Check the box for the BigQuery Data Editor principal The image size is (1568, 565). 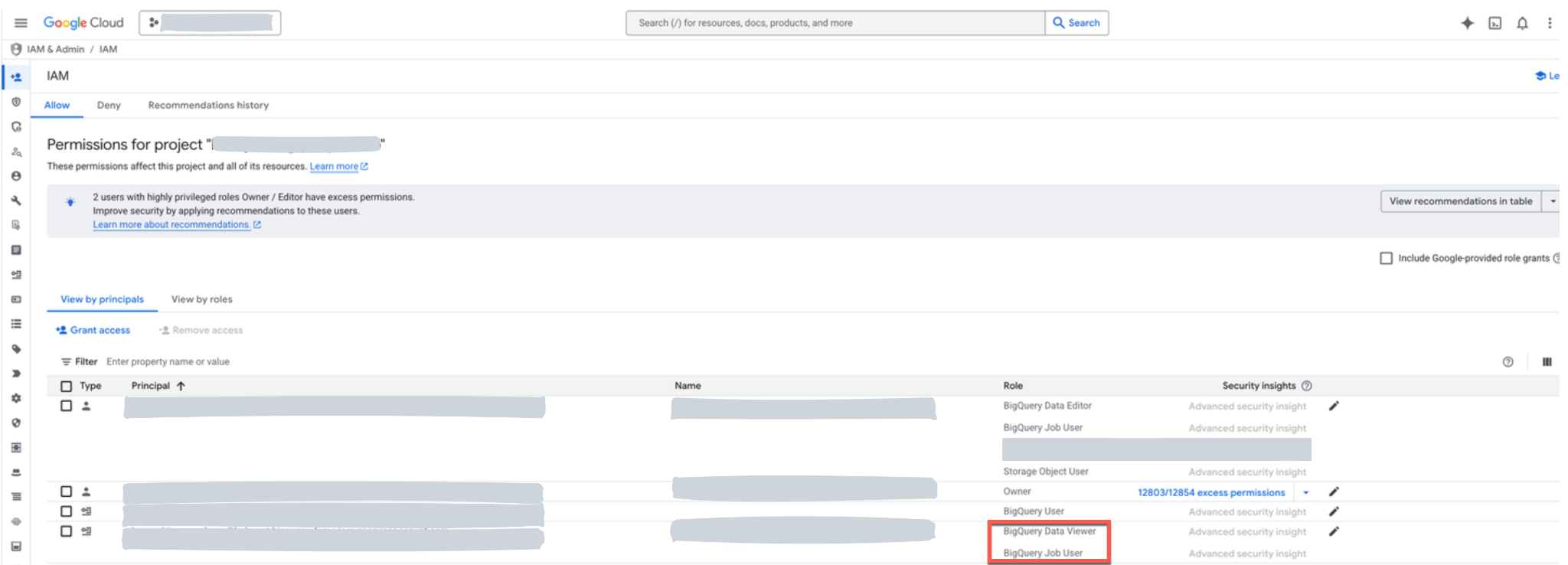tap(67, 406)
